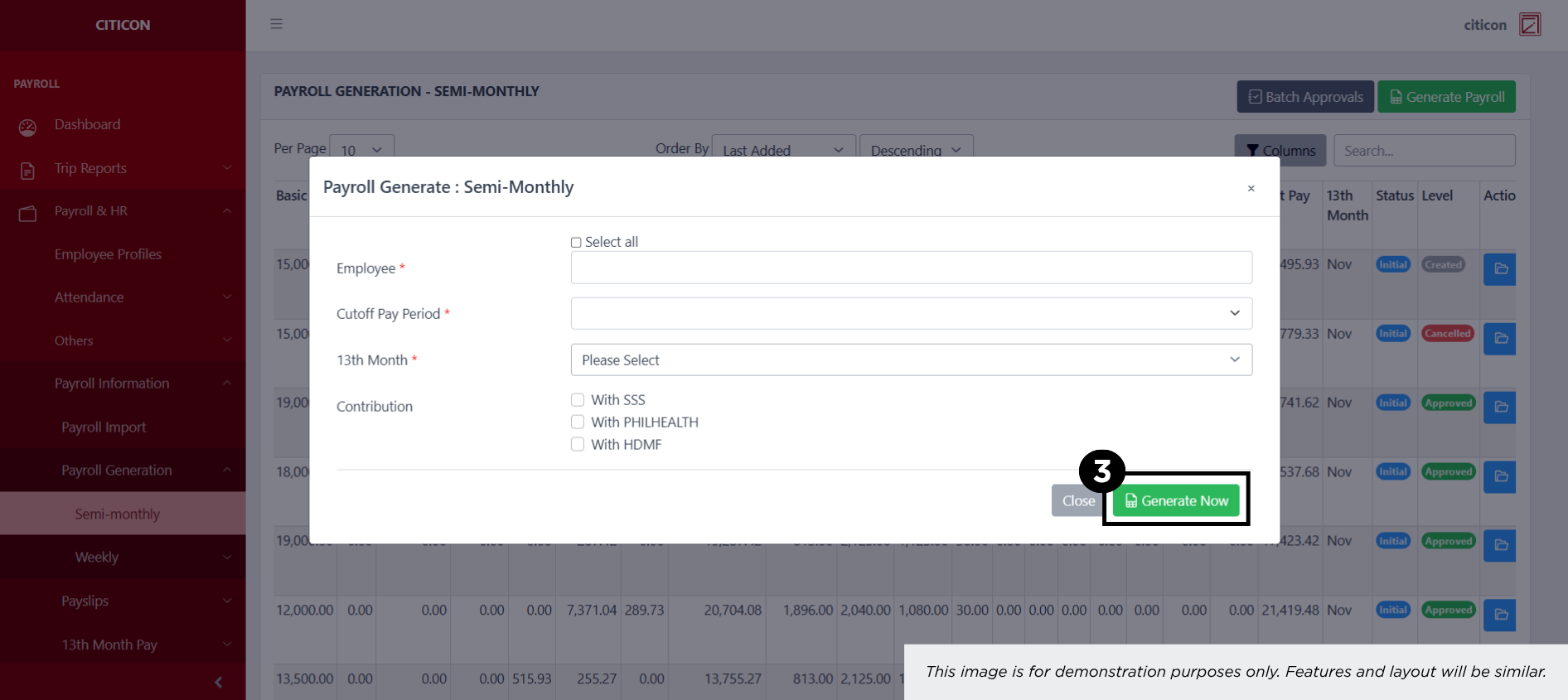Viewport: 1568px width, 700px height.
Task: Click the Payroll & HR folder icon
Action: click(x=27, y=213)
